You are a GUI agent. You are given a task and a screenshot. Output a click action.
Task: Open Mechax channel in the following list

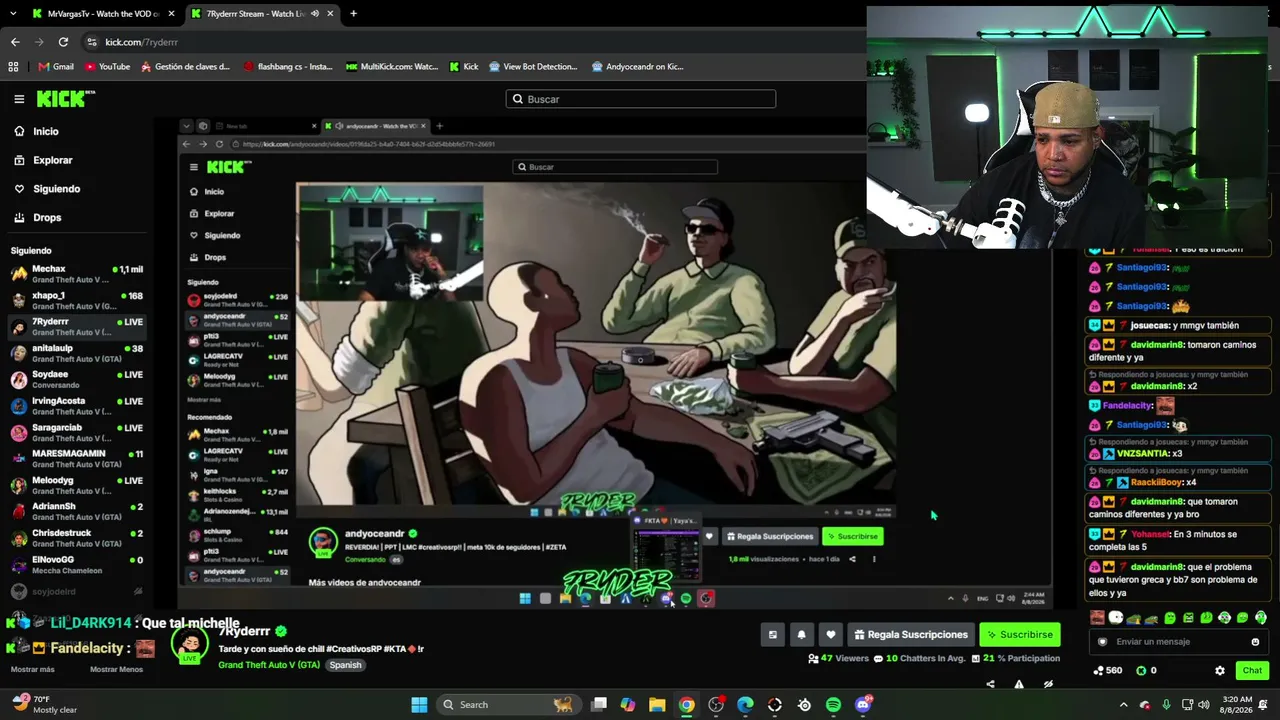click(77, 274)
